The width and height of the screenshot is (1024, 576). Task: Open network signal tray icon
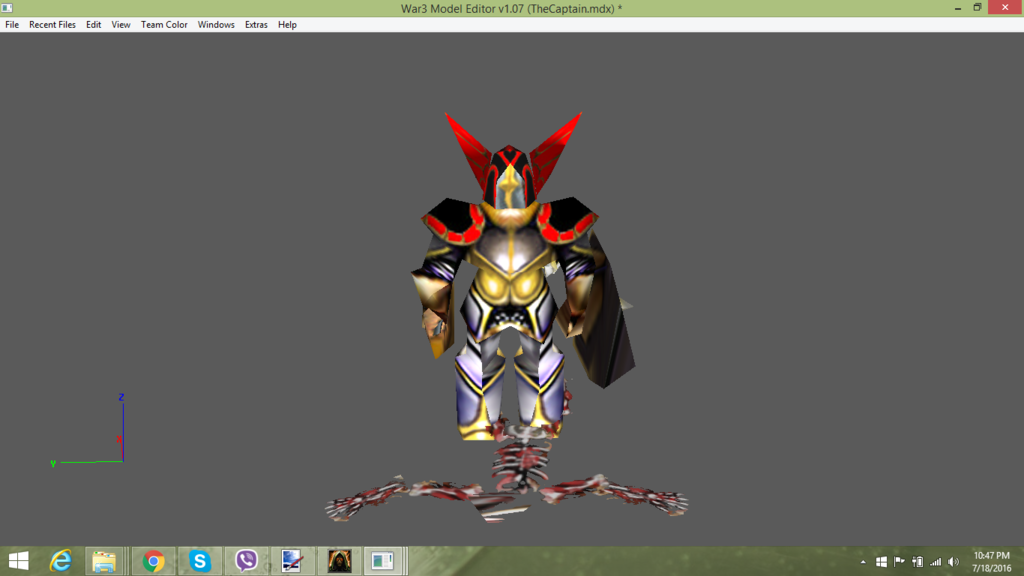(x=936, y=562)
